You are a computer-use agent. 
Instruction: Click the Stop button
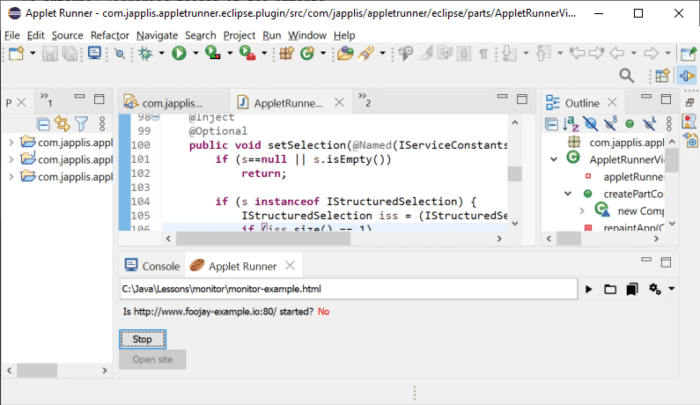[143, 339]
